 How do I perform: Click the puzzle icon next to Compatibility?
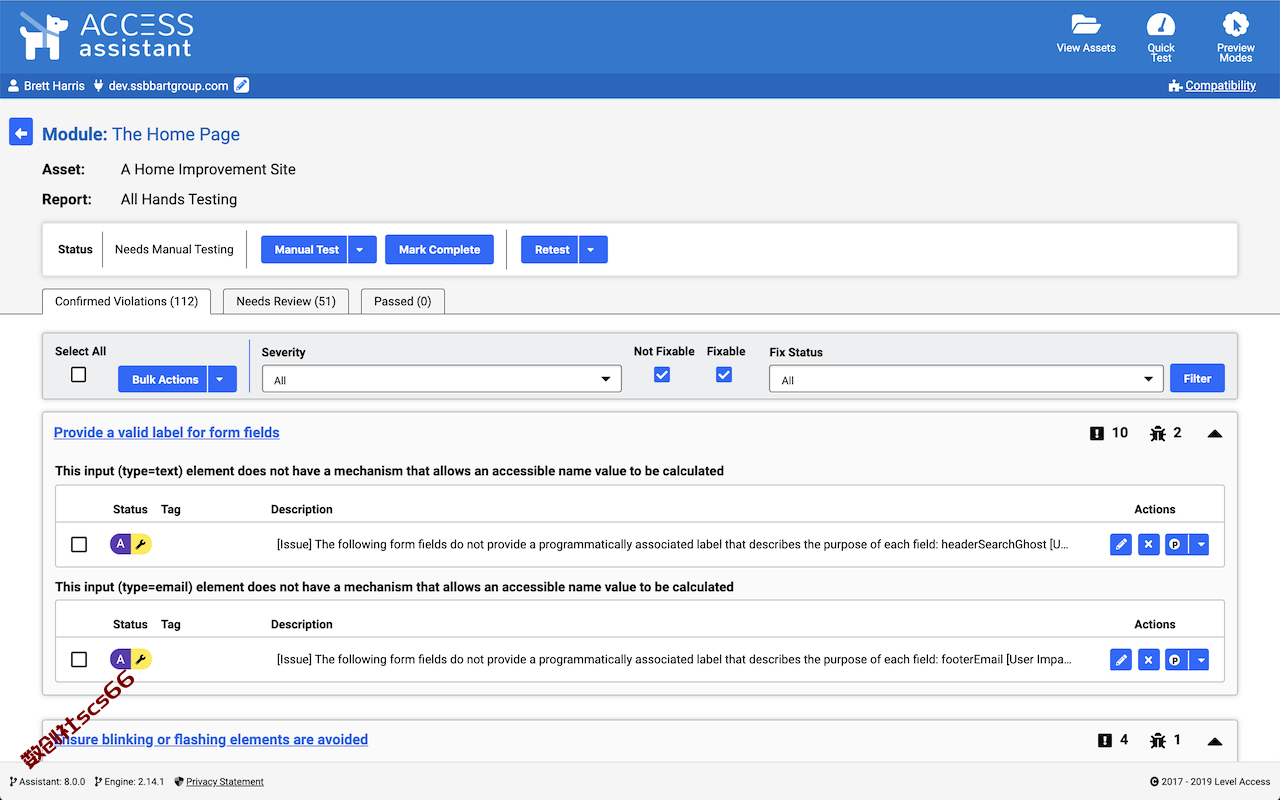[x=1175, y=86]
